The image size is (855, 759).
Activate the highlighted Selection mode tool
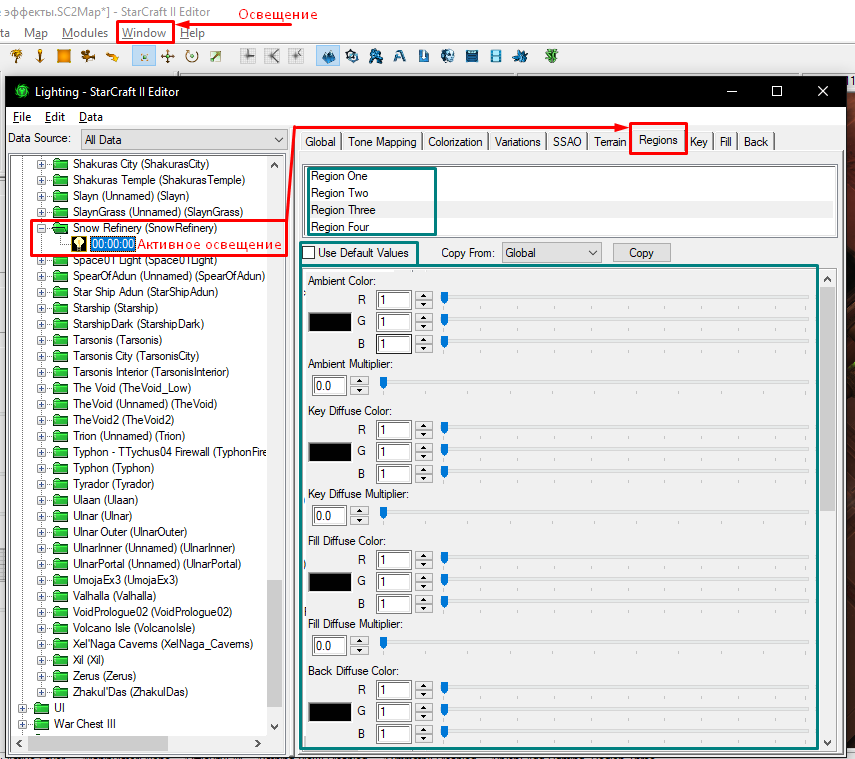point(144,56)
